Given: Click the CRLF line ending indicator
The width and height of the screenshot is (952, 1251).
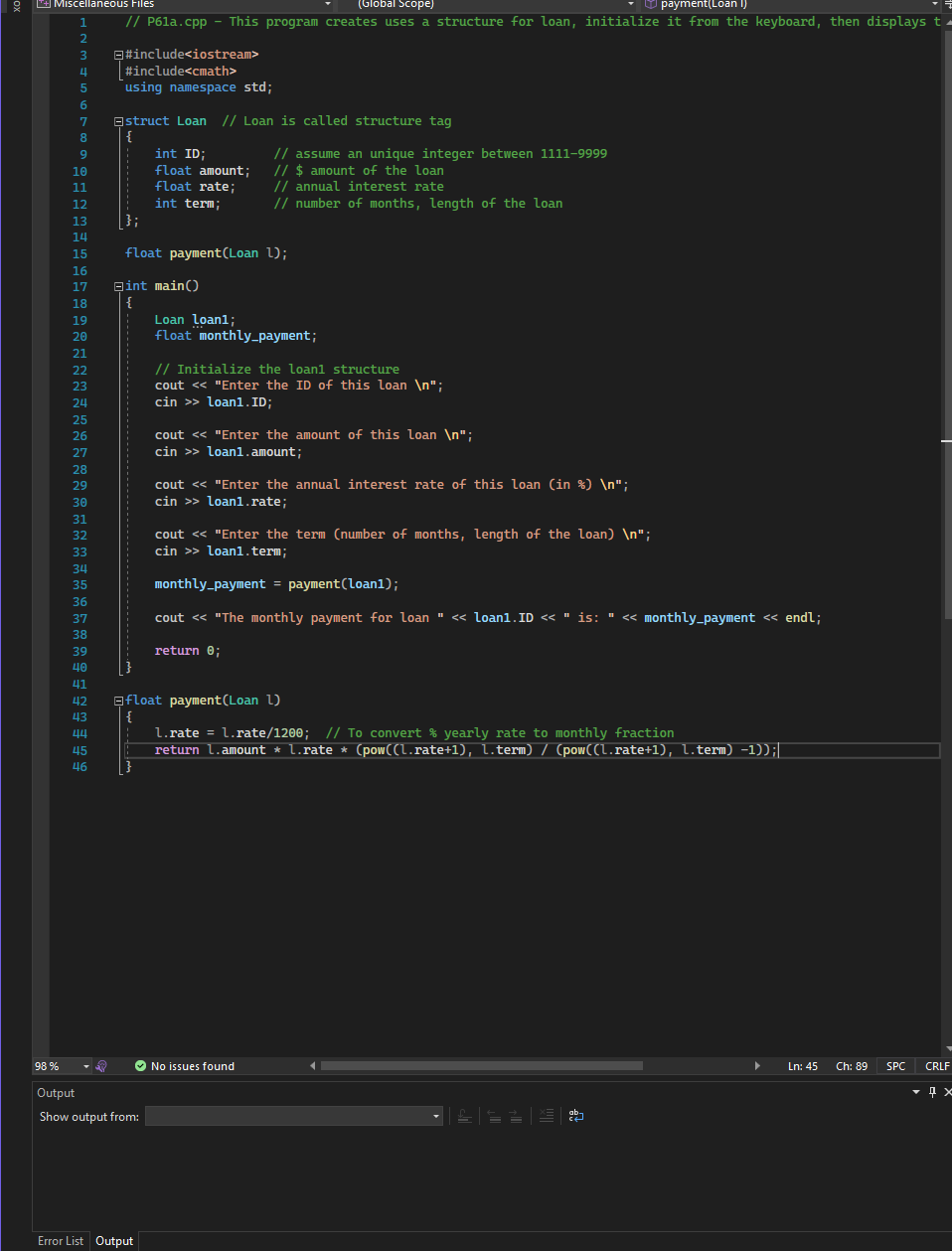Looking at the screenshot, I should click(x=936, y=1066).
